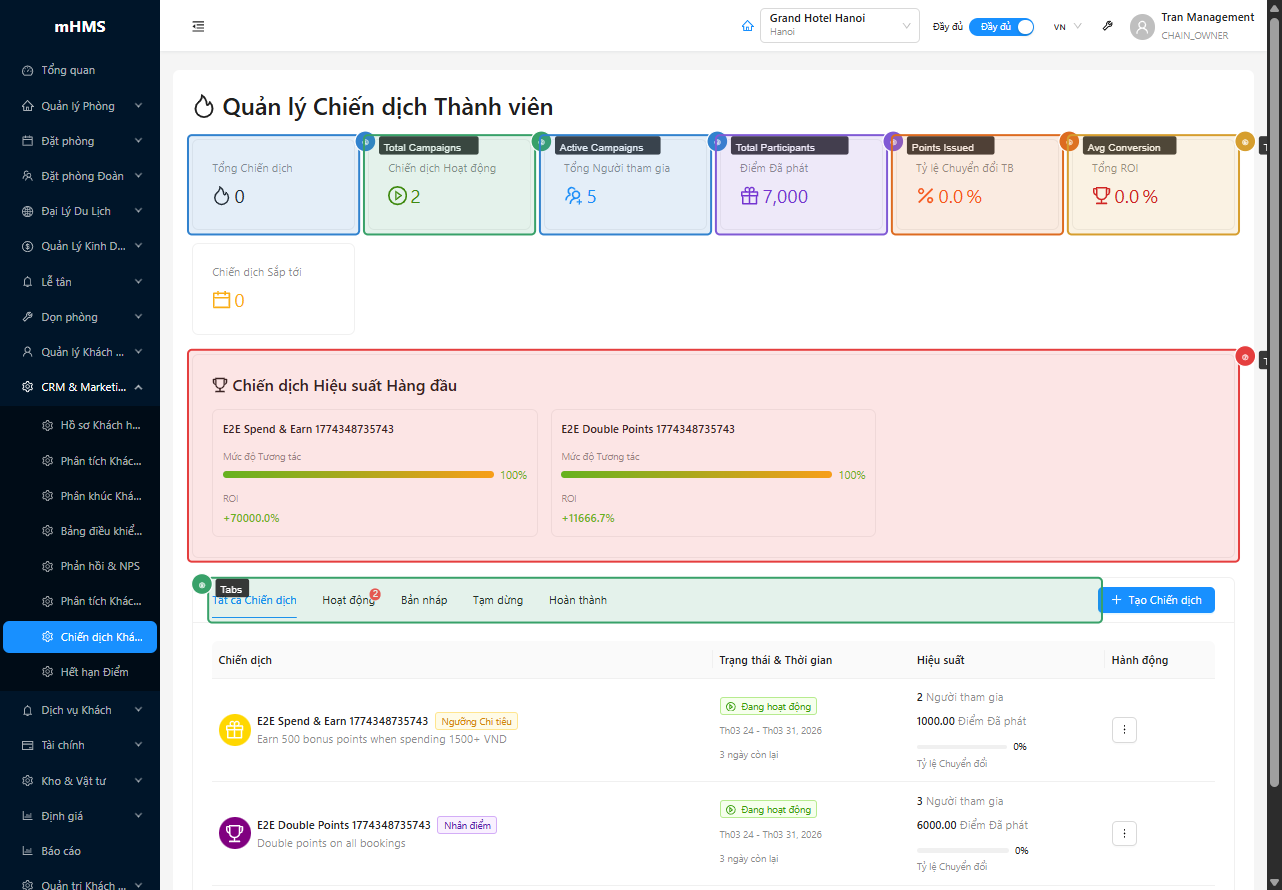Open the Grand Hotel Hanoi selector dropdown
1282x890 pixels.
[839, 26]
